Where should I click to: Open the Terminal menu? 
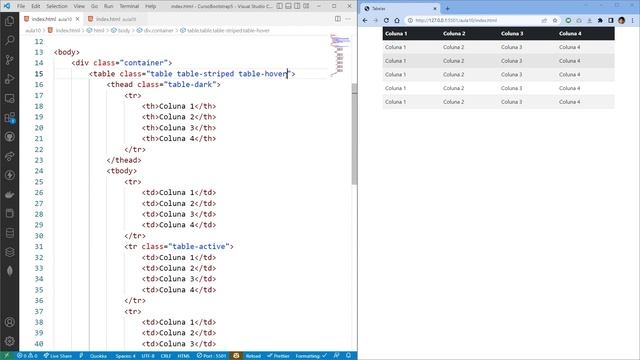[129, 6]
